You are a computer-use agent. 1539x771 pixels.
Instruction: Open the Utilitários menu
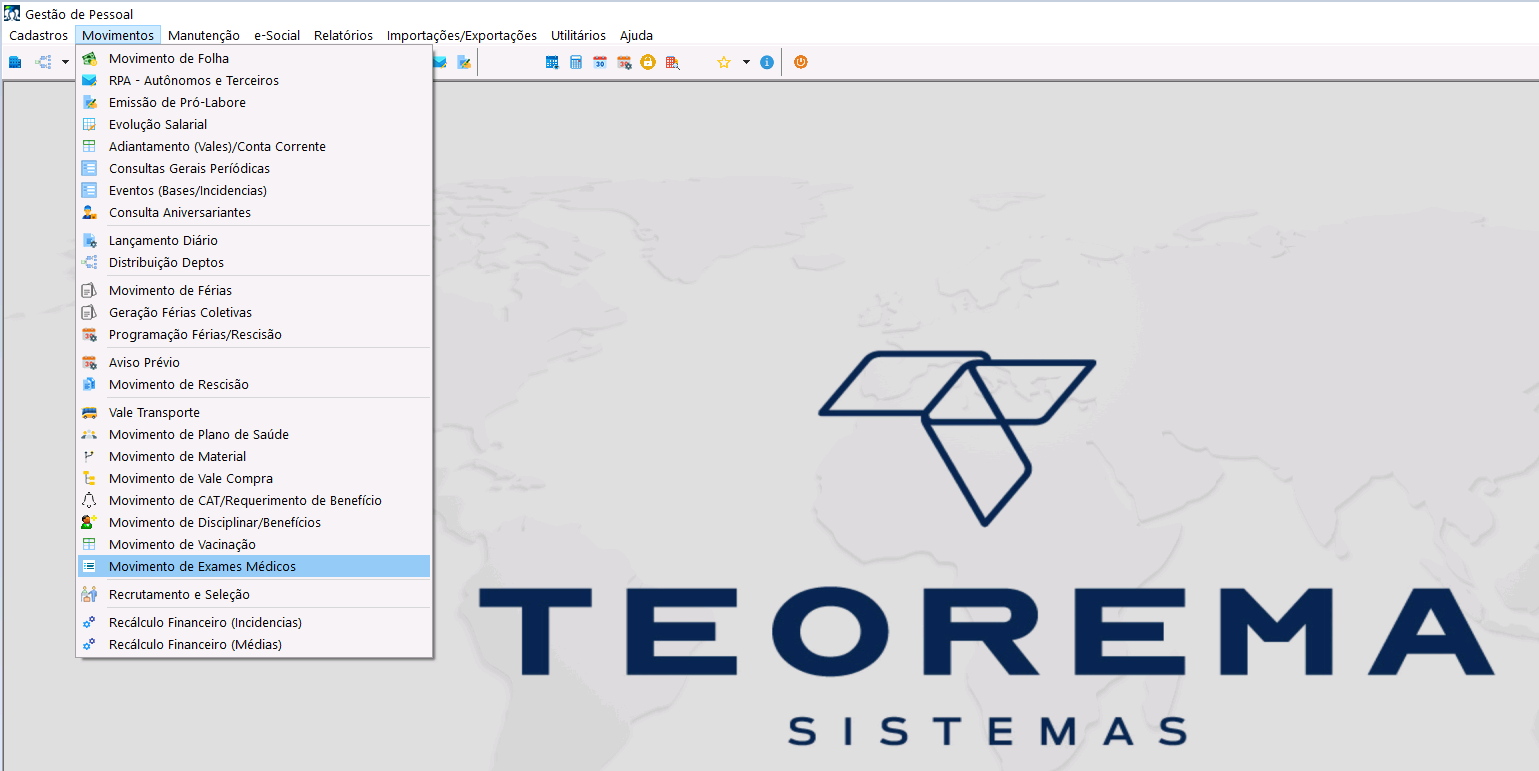pos(578,35)
